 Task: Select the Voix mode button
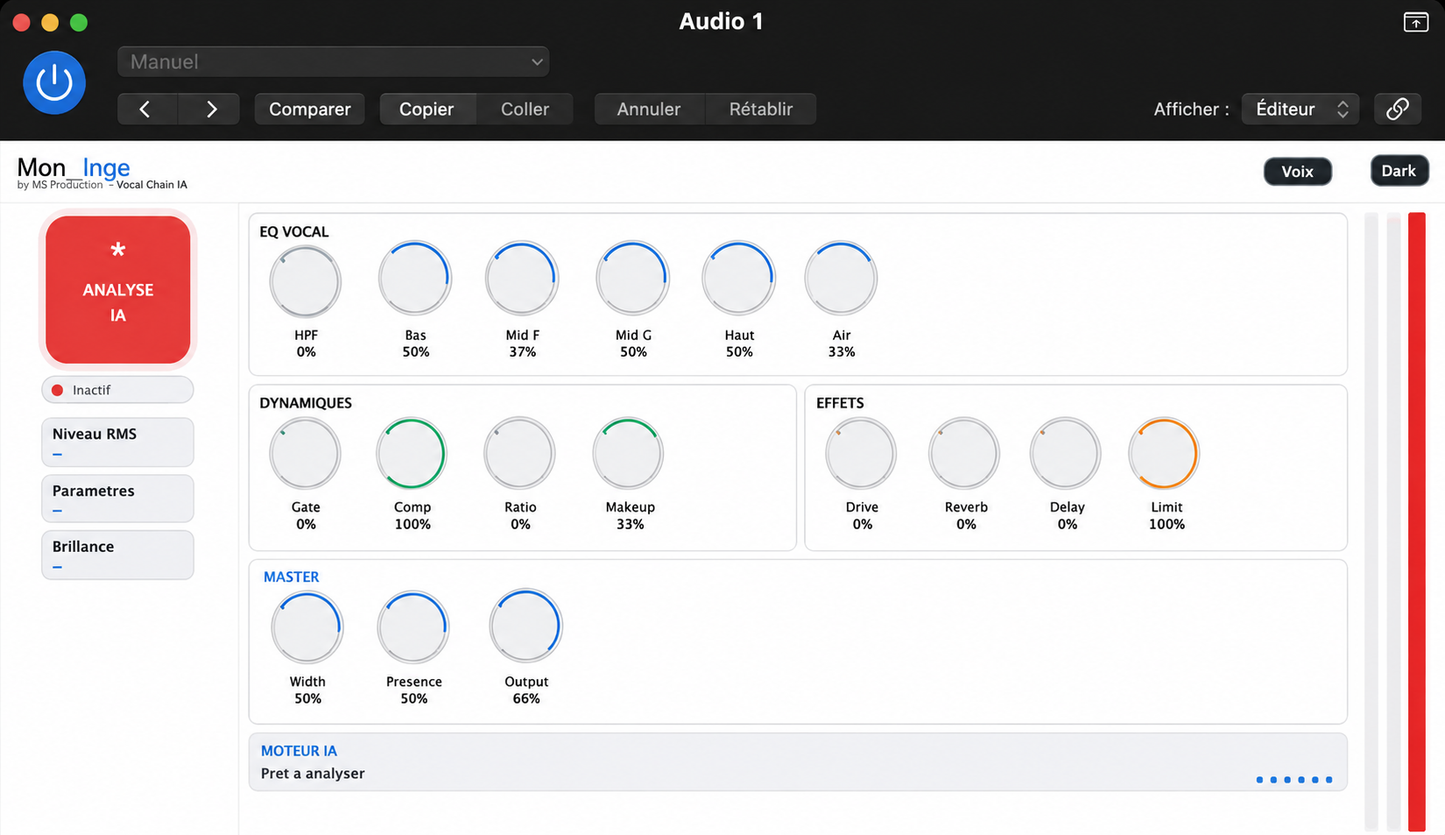[x=1298, y=171]
